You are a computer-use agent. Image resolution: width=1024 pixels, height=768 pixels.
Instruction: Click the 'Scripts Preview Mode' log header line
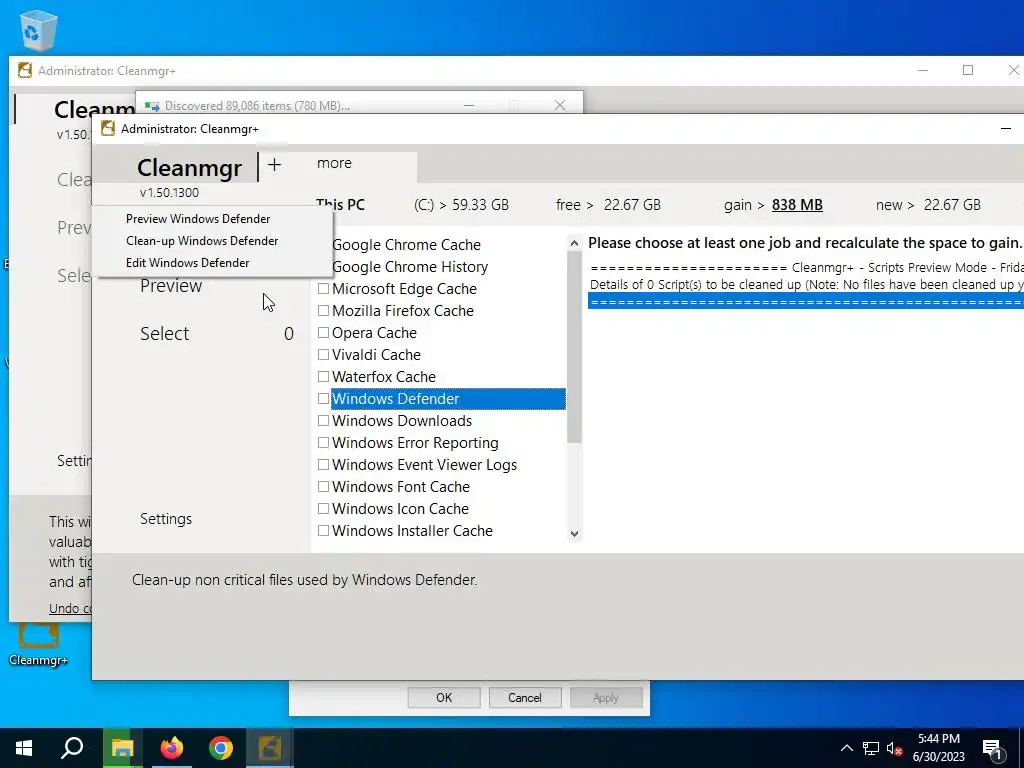(x=807, y=268)
